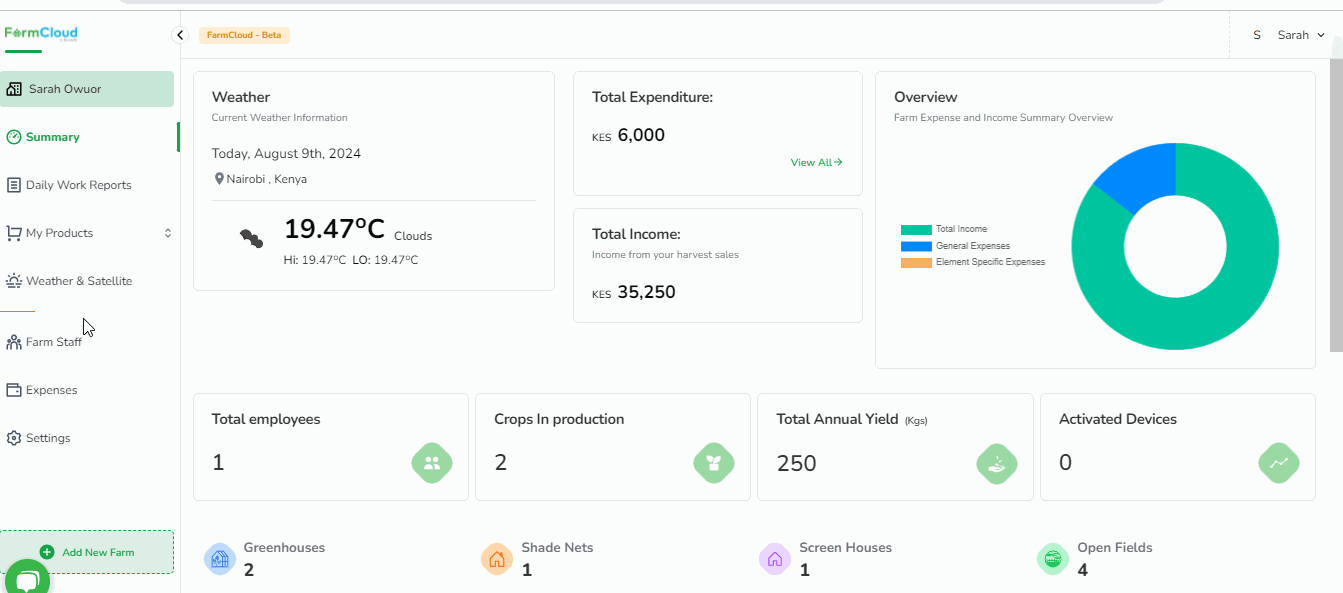Click the S user avatar

click(x=1257, y=35)
